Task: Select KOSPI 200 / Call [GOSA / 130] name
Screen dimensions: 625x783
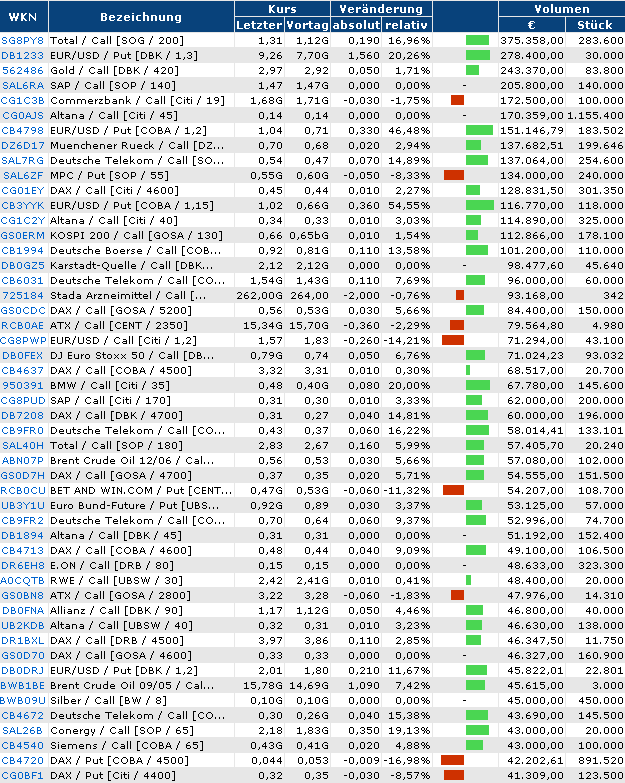Action: tap(136, 235)
